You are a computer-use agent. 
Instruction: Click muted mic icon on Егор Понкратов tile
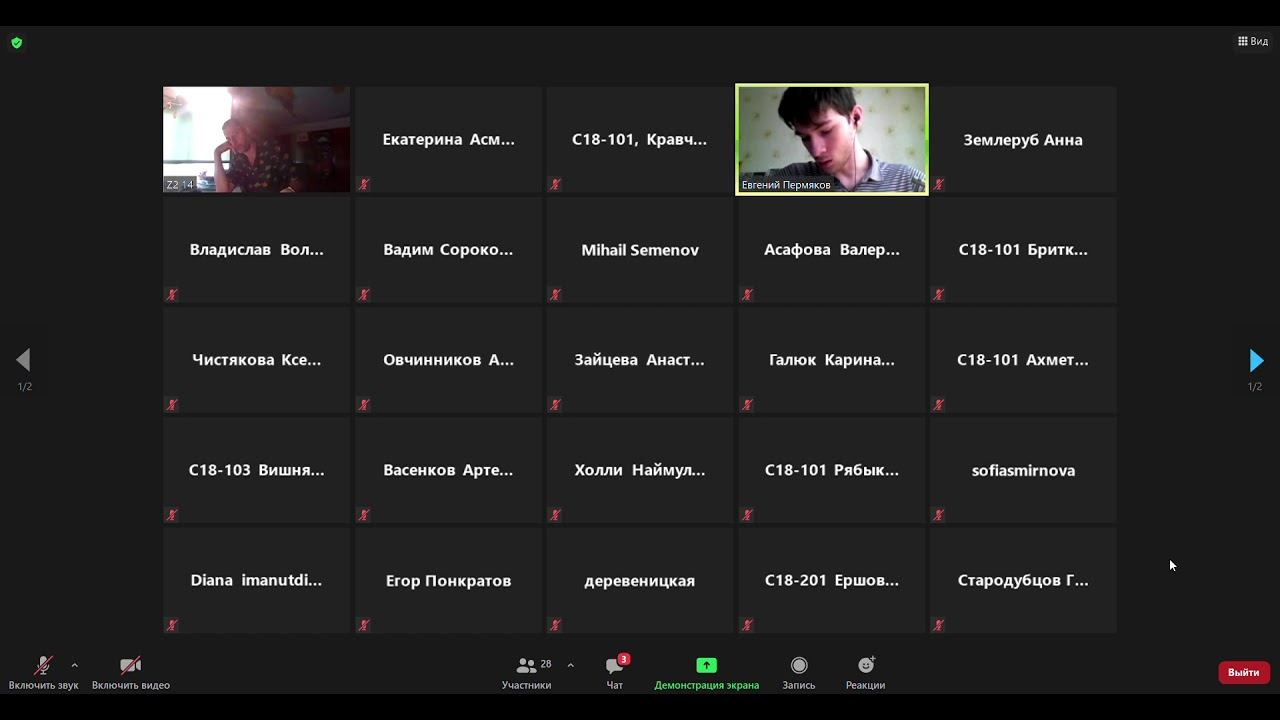tap(364, 625)
